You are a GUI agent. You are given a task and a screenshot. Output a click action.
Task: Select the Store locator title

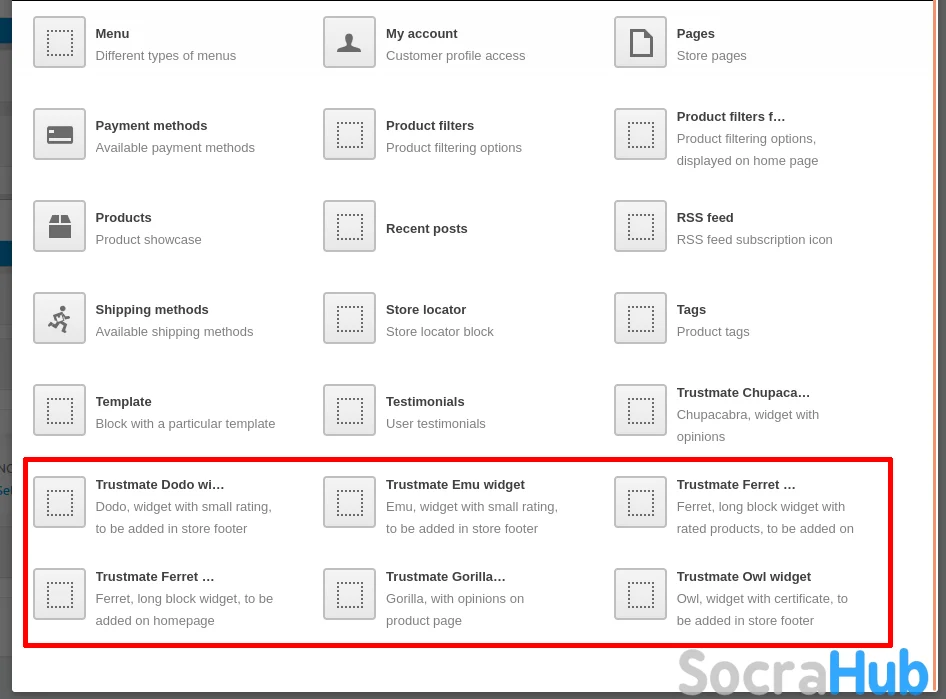tap(426, 309)
